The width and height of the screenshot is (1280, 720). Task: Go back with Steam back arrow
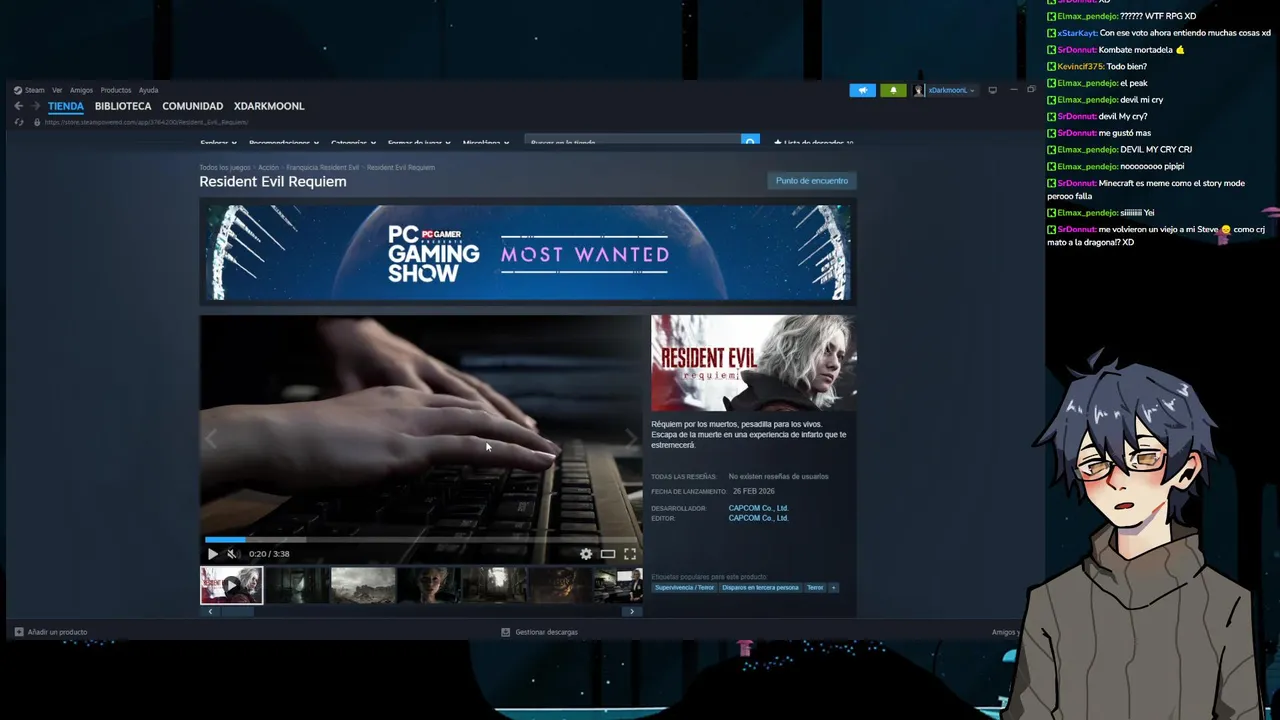18,106
